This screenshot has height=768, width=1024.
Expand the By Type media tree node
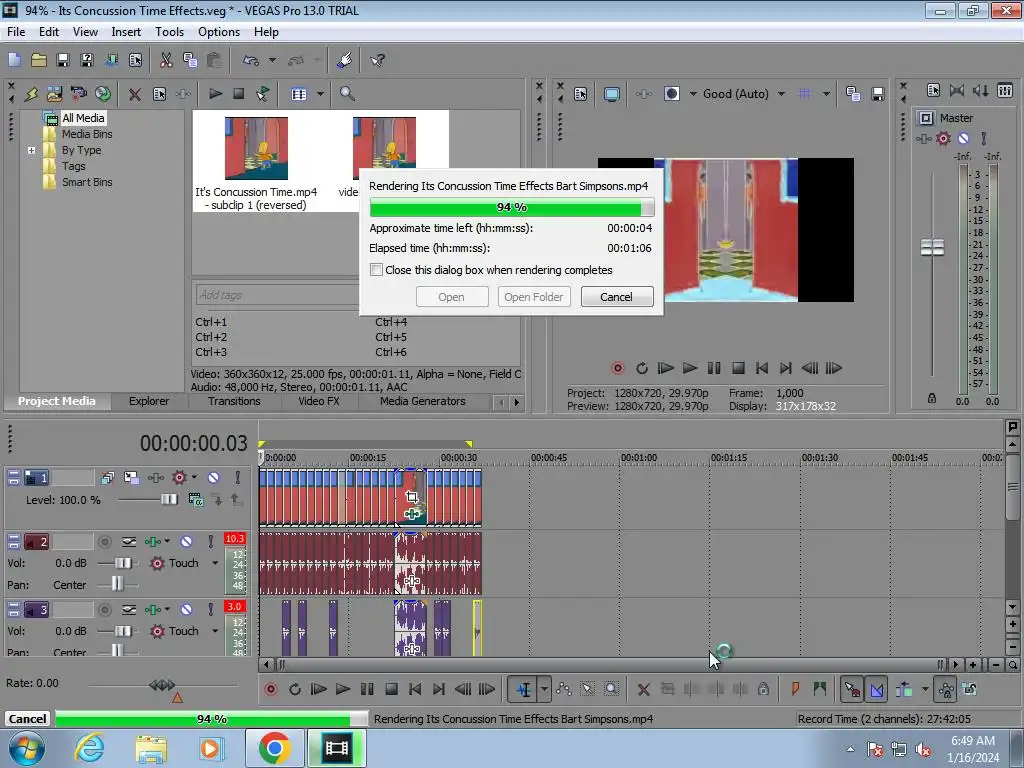31,150
